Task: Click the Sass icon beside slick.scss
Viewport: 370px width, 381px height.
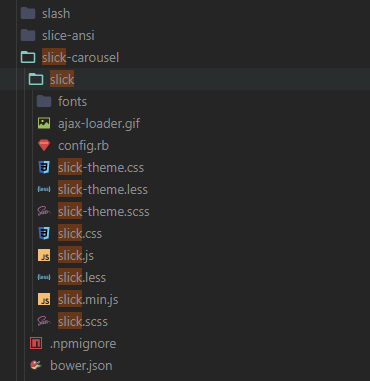Action: pos(44,321)
